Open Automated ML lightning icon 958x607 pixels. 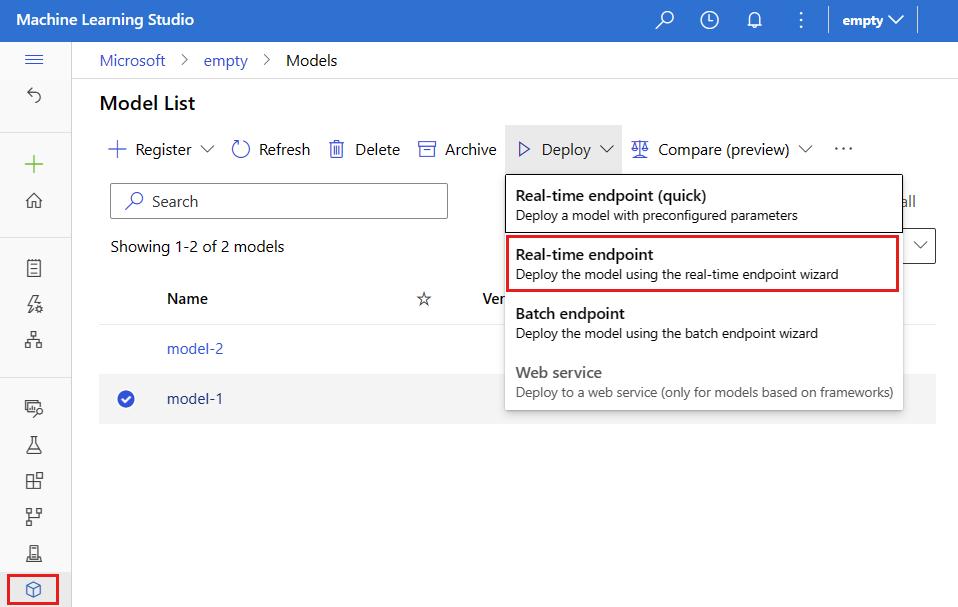click(x=34, y=304)
